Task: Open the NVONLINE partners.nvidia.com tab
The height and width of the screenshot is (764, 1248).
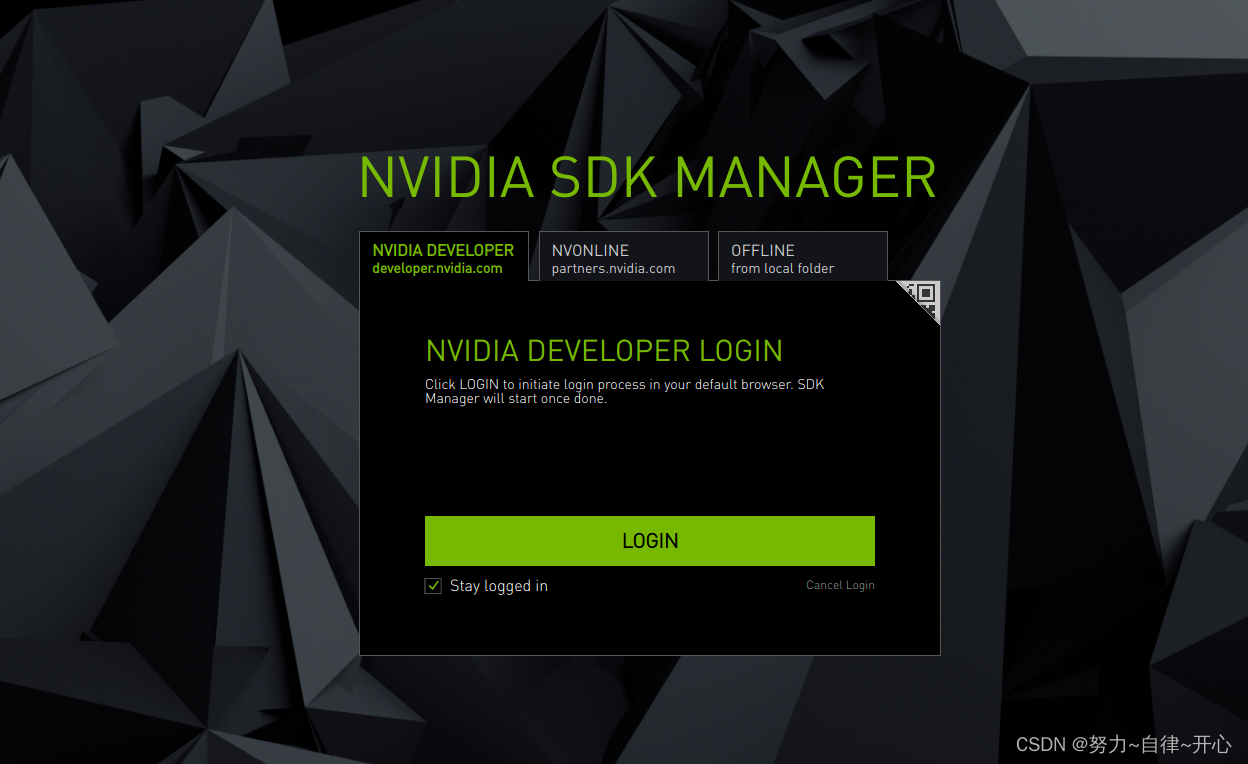Action: tap(623, 256)
